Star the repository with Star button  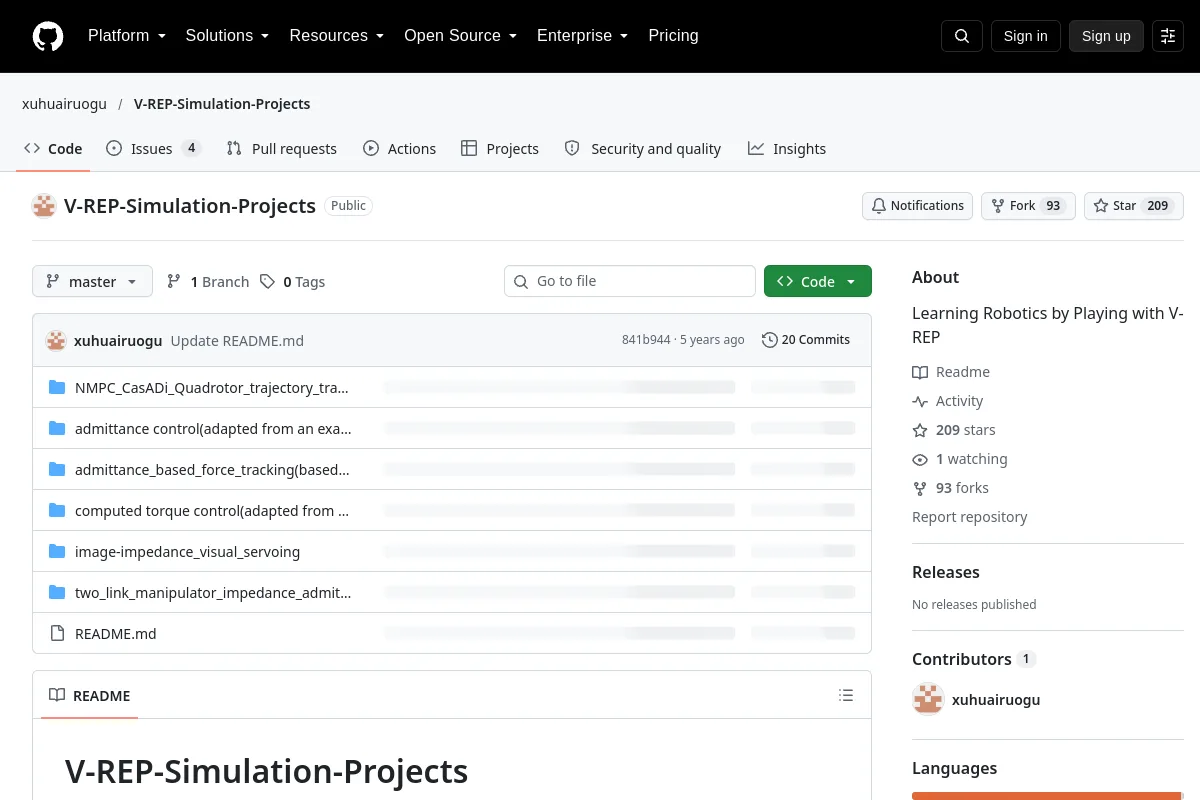click(1133, 206)
